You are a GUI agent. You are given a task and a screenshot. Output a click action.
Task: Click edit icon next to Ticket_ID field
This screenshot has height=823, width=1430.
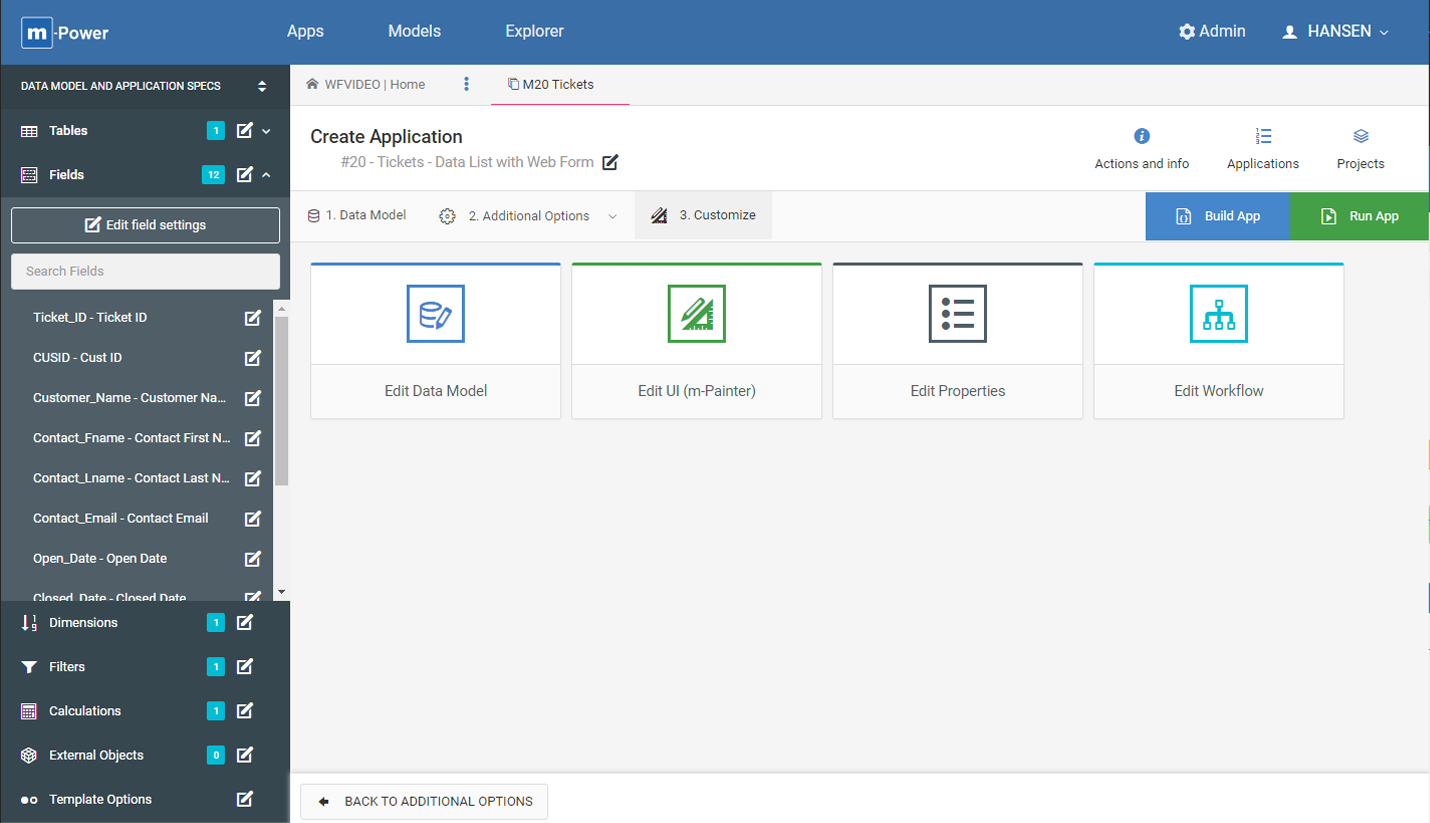coord(253,318)
